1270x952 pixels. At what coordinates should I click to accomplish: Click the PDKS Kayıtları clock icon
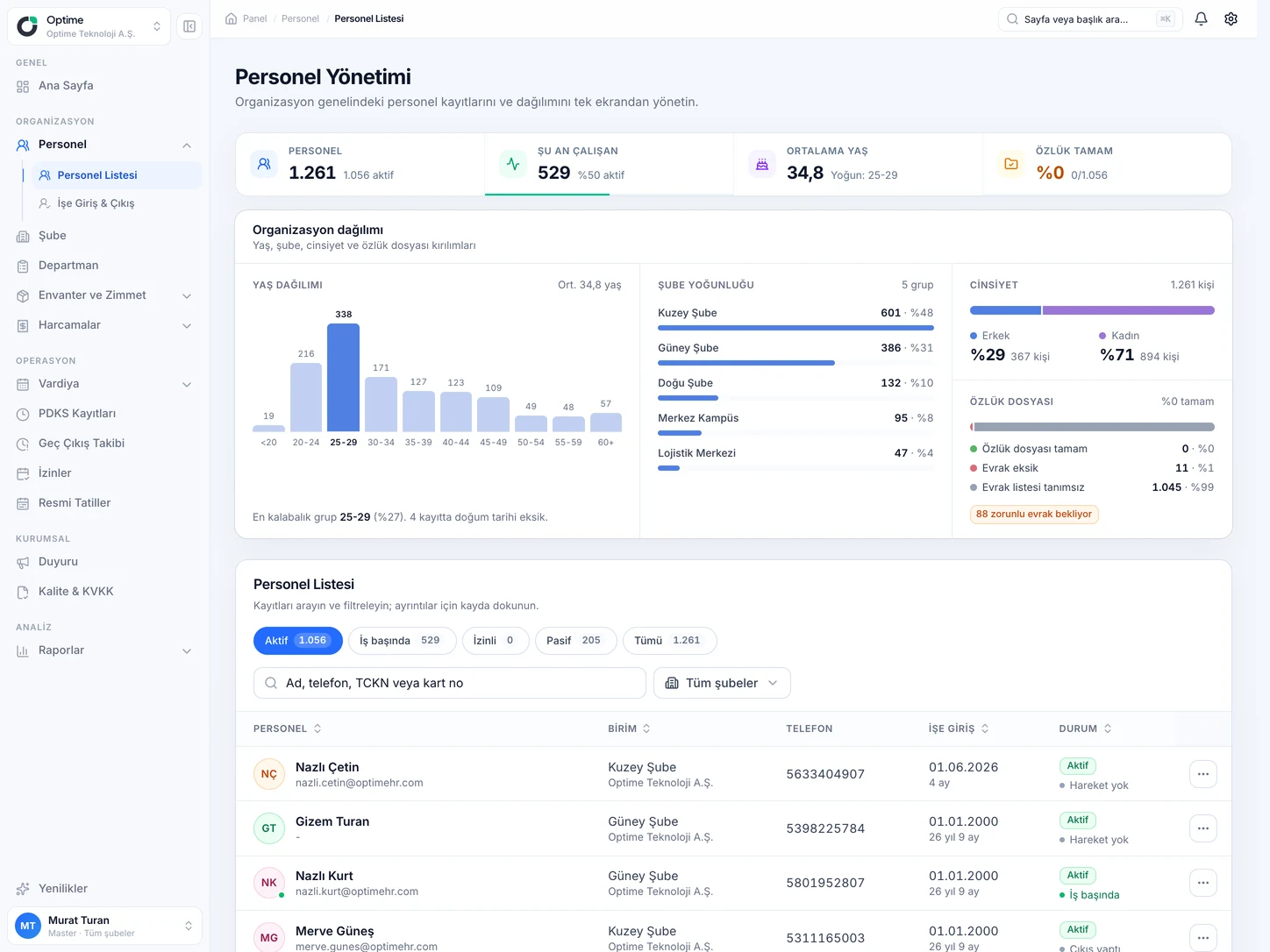[23, 414]
